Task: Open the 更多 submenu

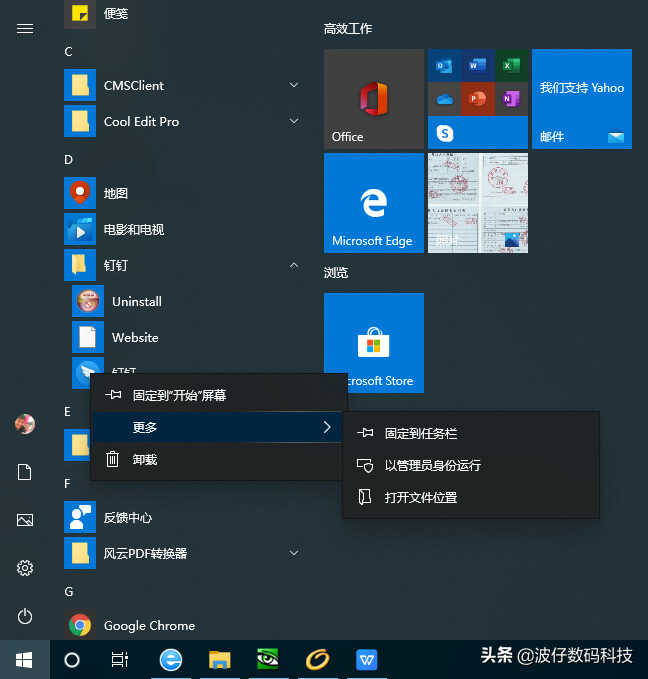Action: 220,427
